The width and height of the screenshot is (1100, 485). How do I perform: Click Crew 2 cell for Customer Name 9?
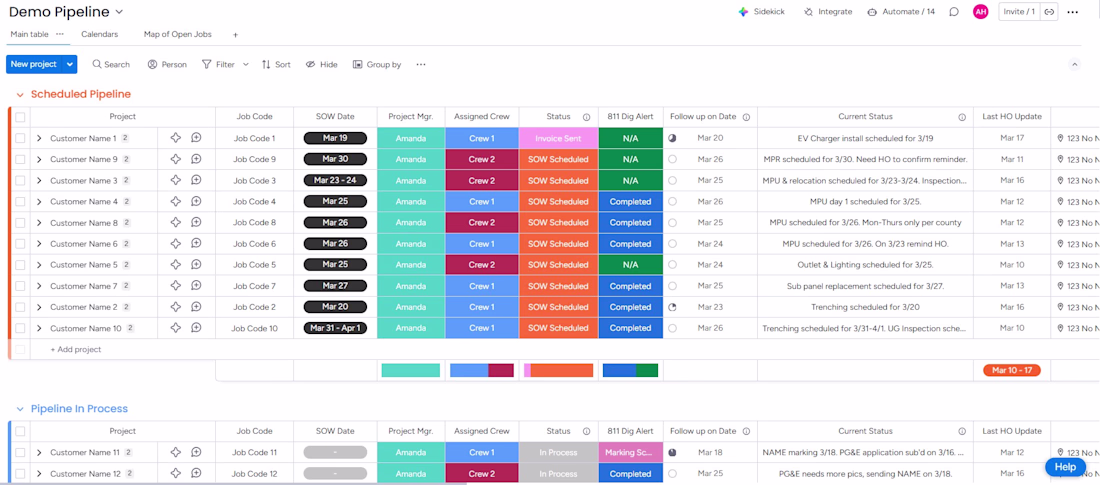482,159
